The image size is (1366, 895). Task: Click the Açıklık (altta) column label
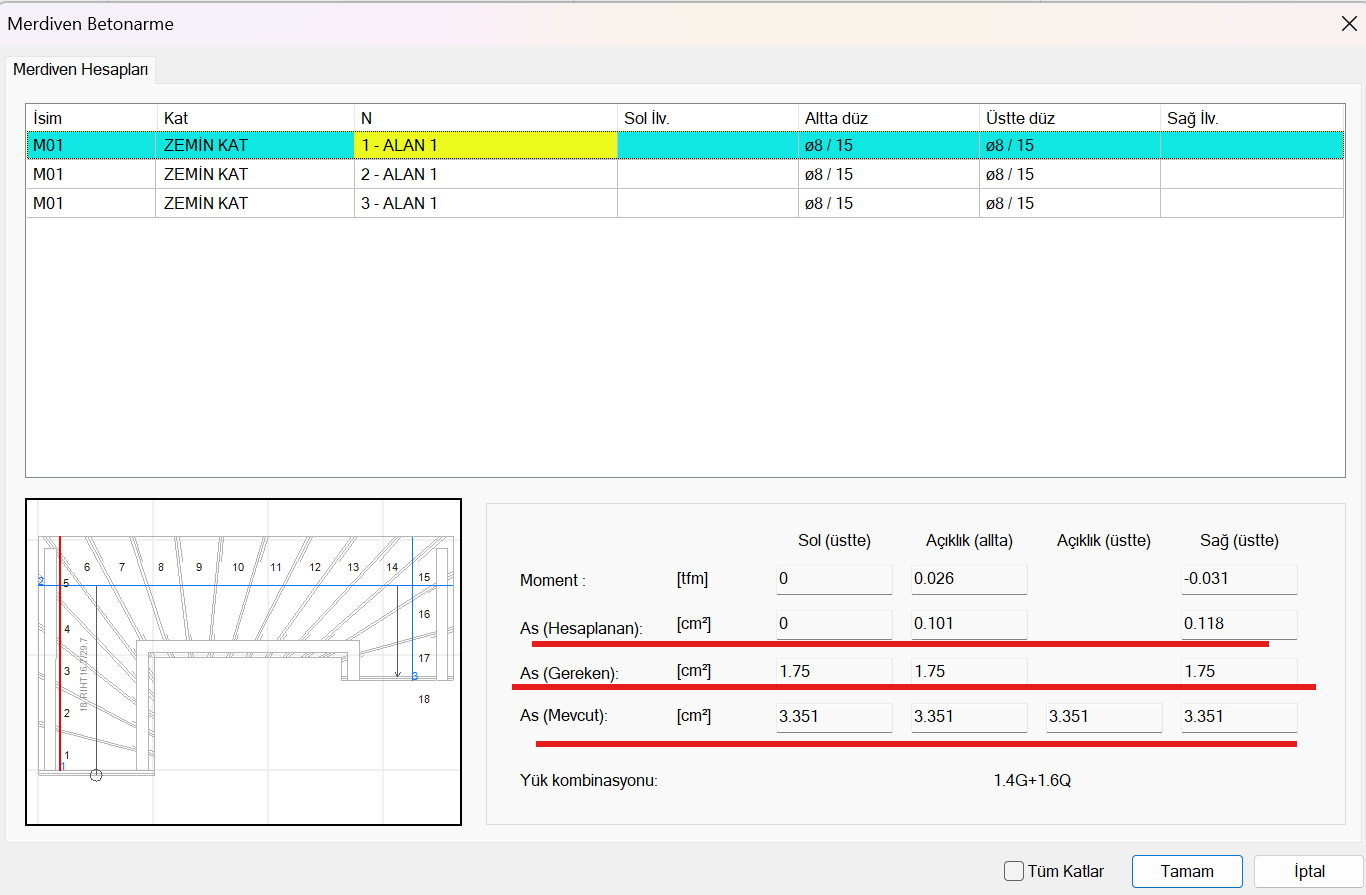969,541
